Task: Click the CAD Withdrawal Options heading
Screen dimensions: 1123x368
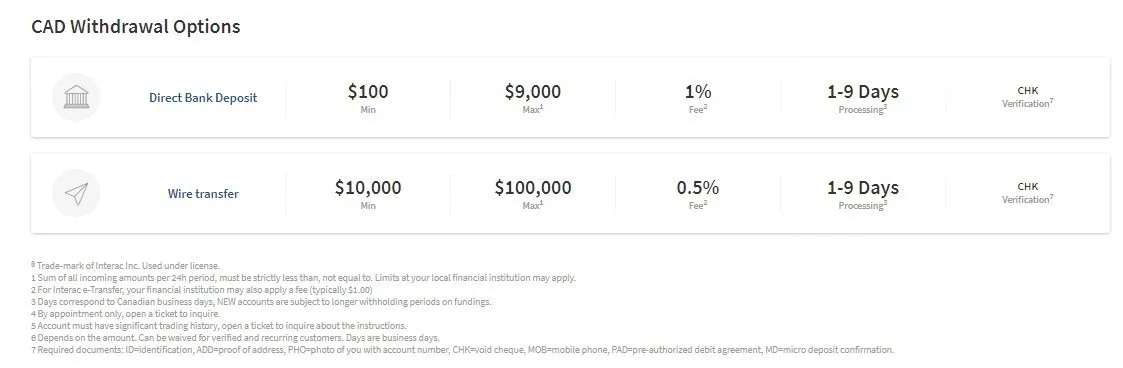Action: point(136,27)
